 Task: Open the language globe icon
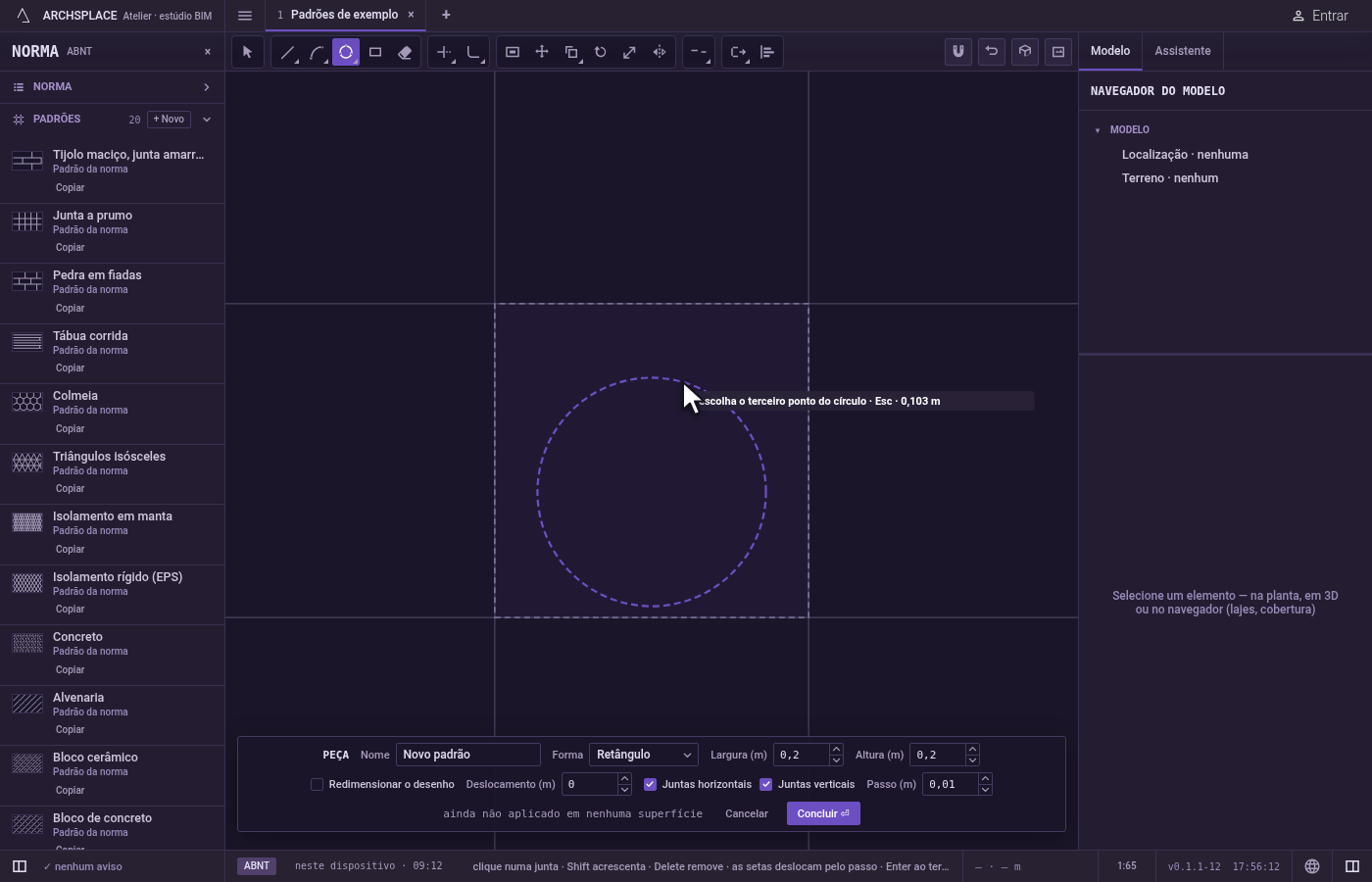[x=1312, y=866]
